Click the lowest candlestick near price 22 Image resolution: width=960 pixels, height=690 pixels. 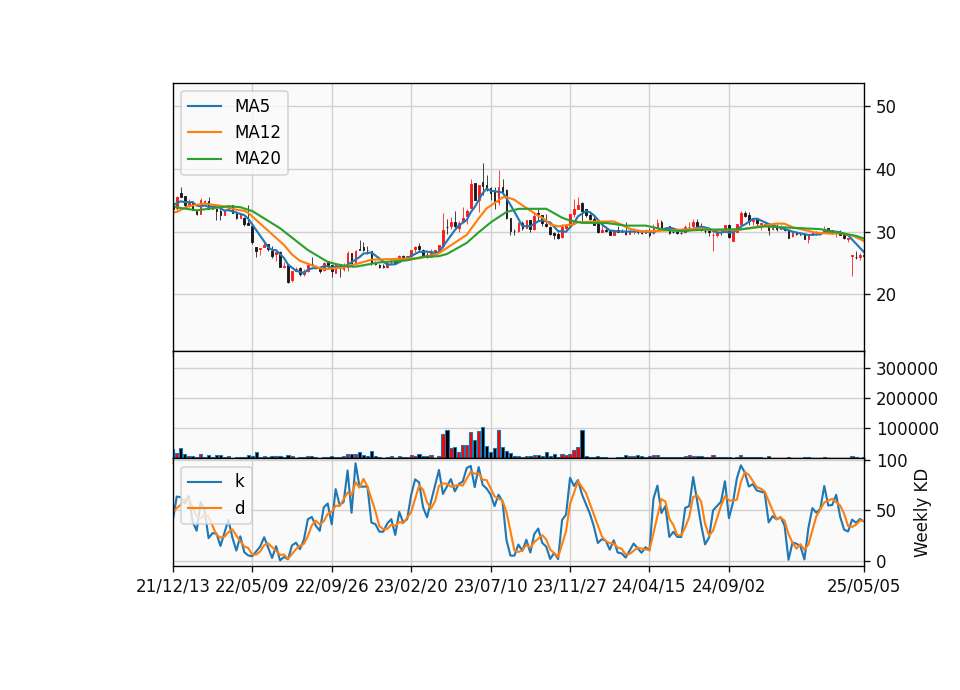289,272
